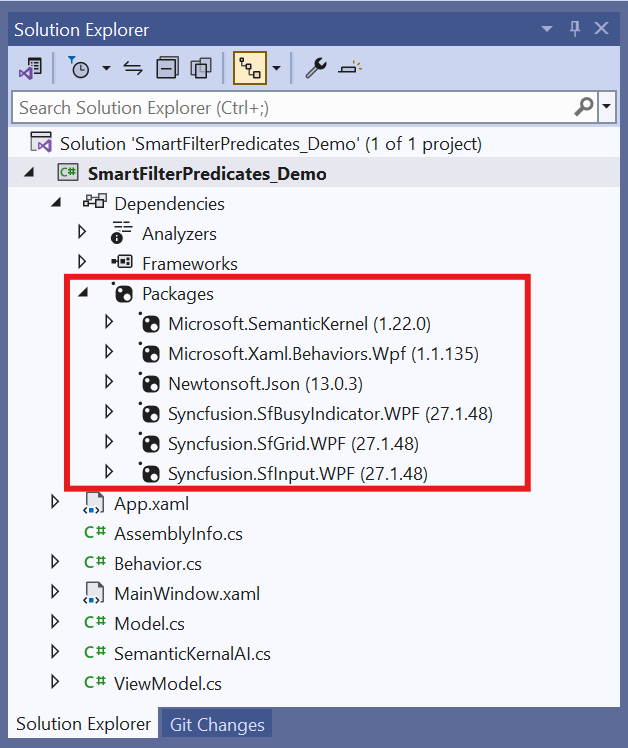Click the Switch Views solution/folder icon
Screen dimensions: 628x748
click(x=30, y=68)
